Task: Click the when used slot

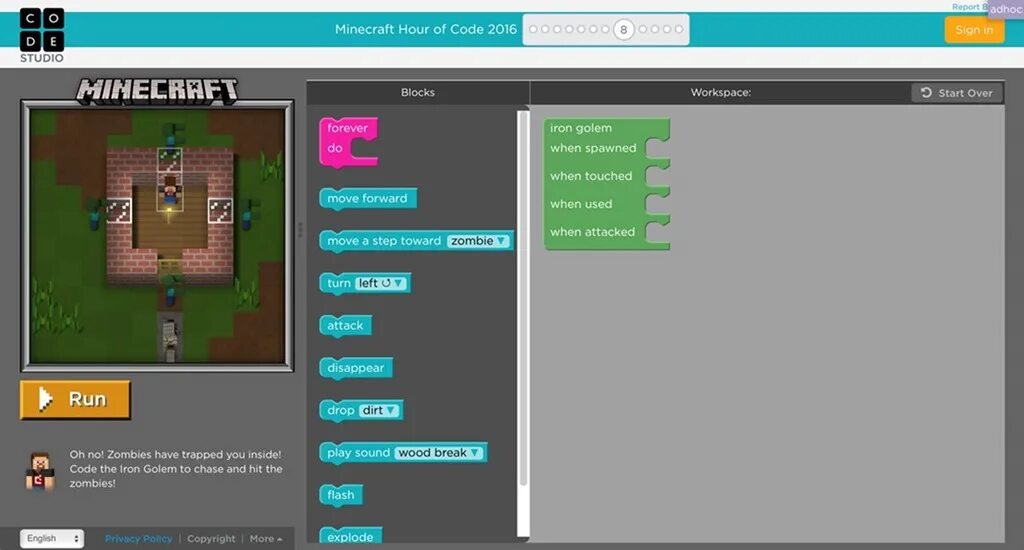Action: pos(658,204)
